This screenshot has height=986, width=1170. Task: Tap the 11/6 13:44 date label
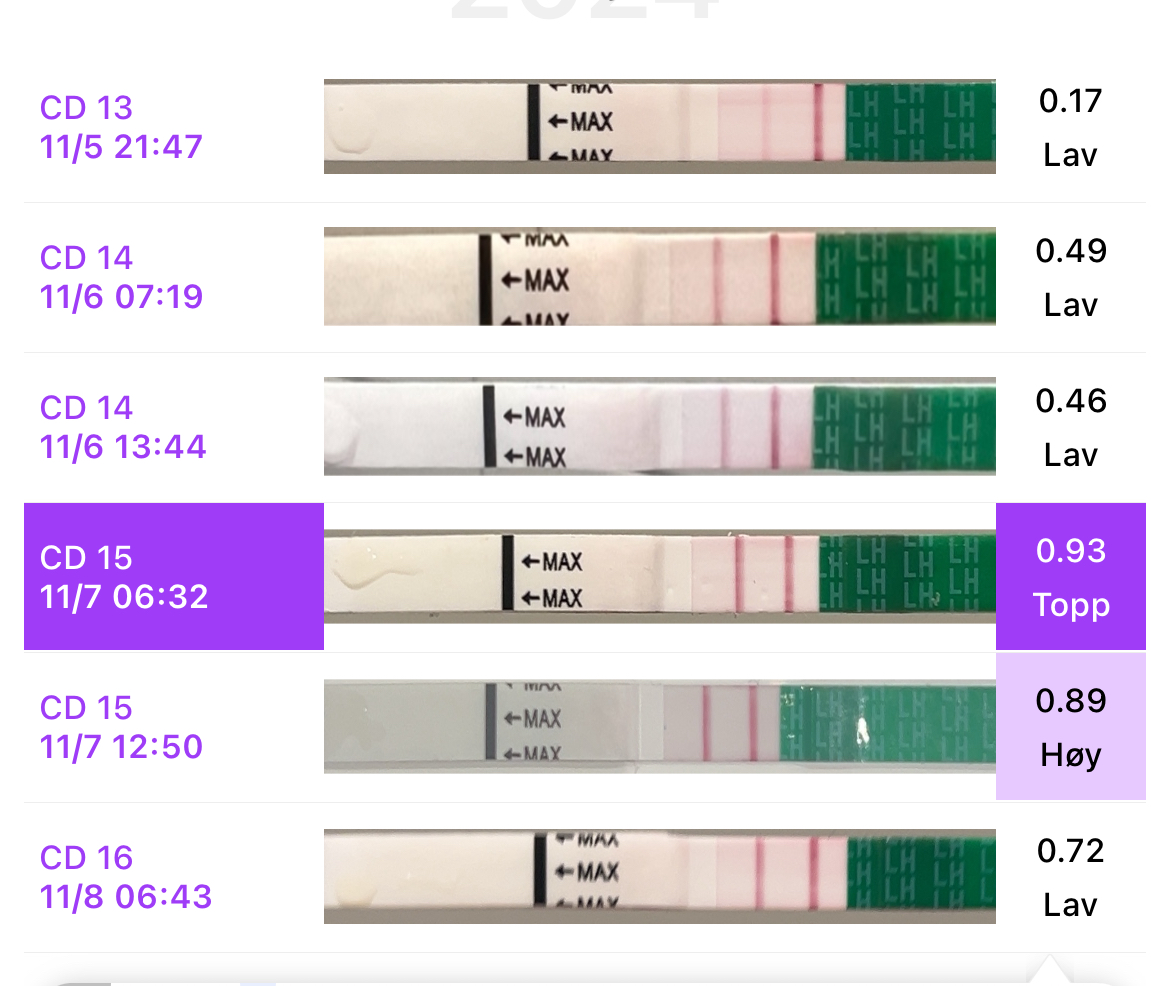tap(123, 447)
